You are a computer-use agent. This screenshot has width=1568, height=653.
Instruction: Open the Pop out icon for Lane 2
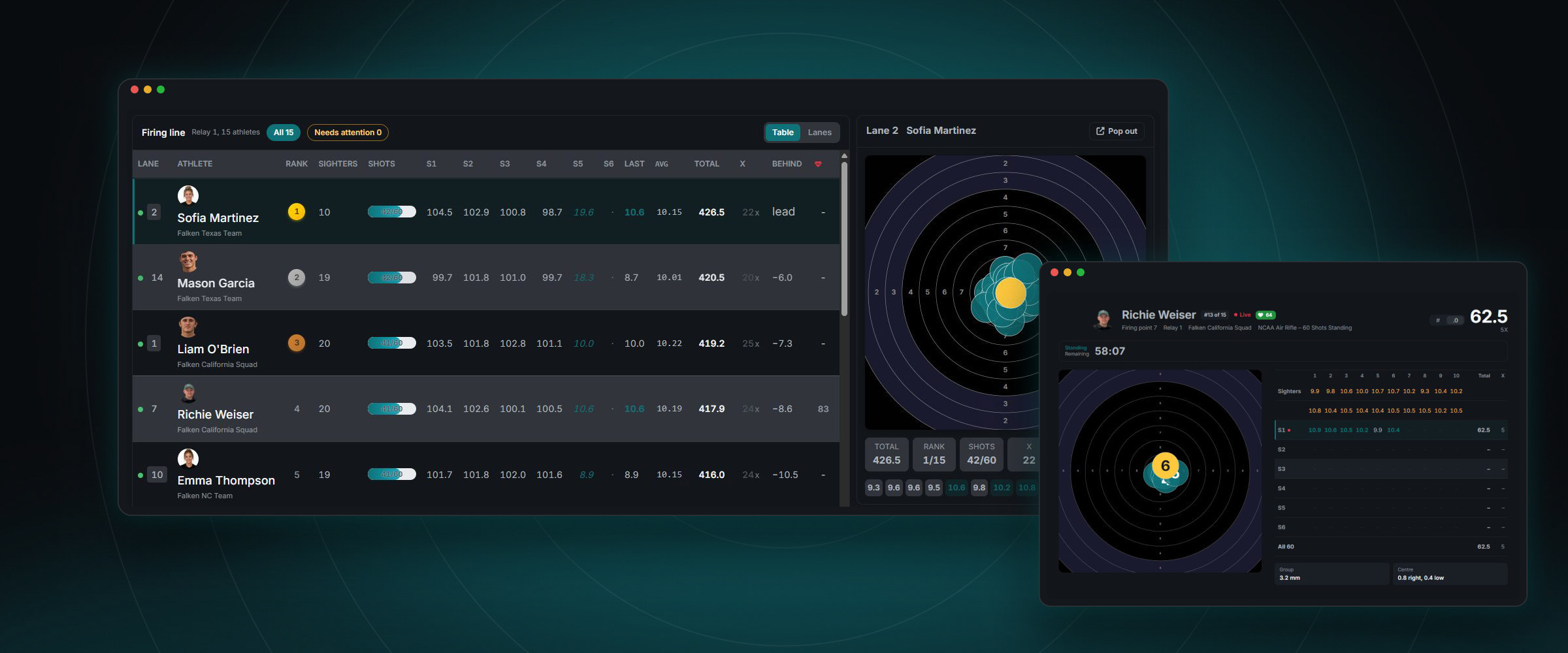coord(1100,131)
